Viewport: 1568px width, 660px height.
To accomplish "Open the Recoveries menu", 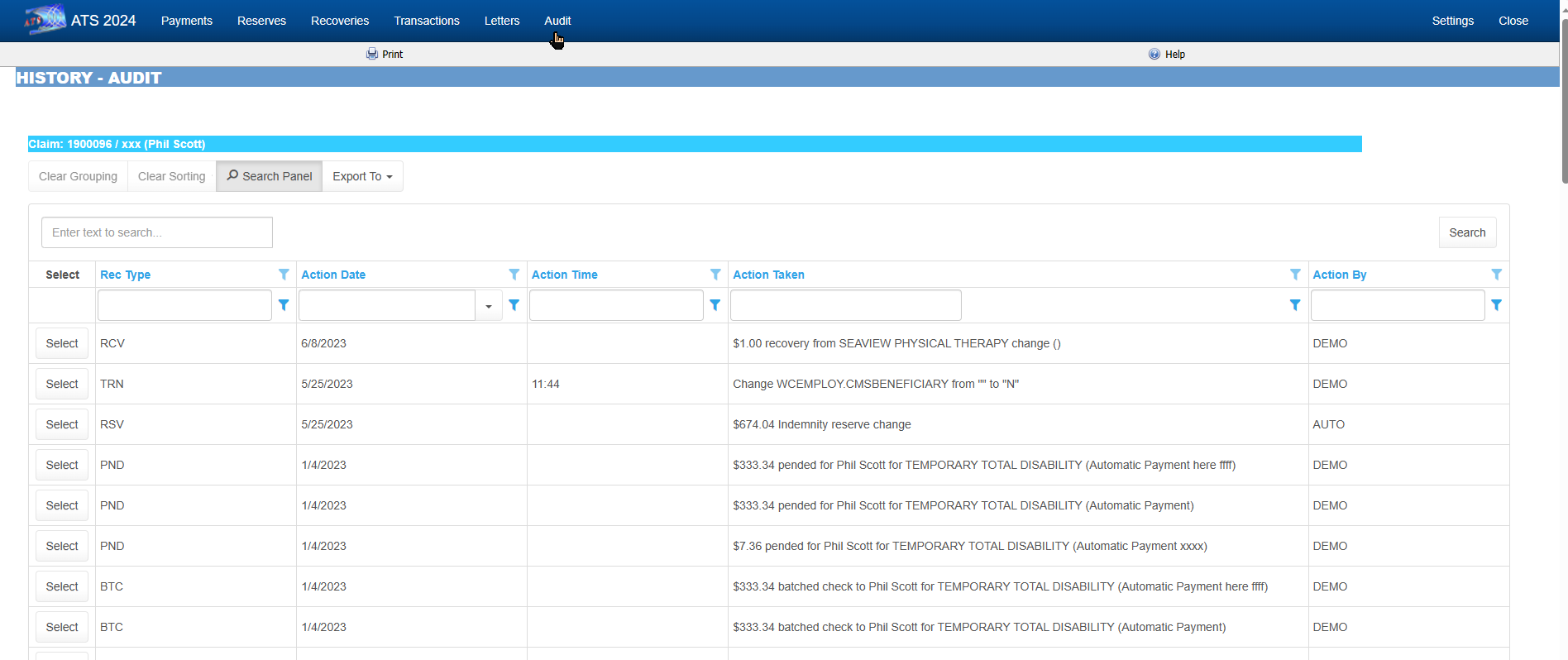I will [340, 21].
